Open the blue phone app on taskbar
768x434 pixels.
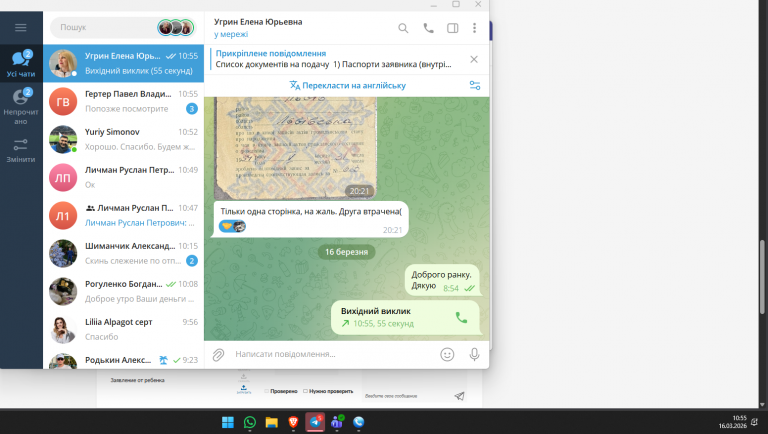pyautogui.click(x=359, y=422)
